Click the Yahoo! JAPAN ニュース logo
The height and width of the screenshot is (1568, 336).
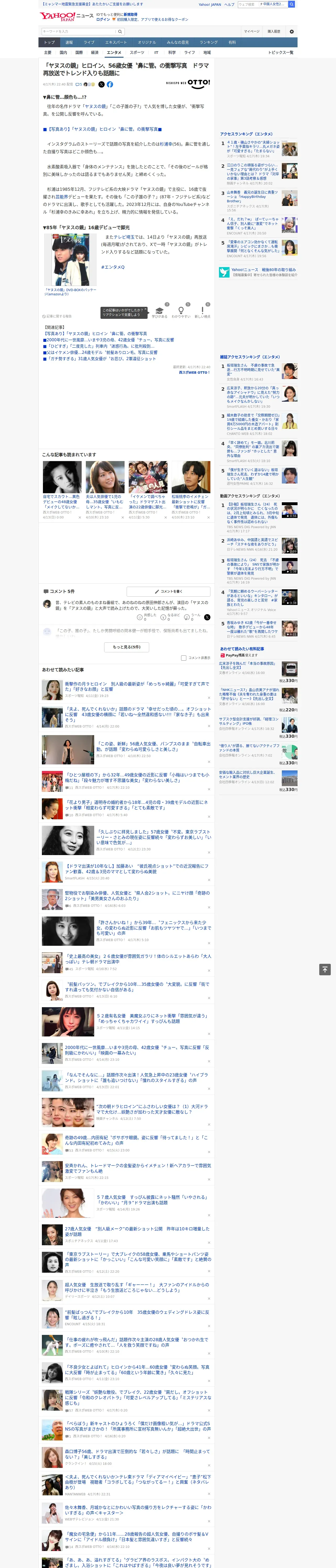(x=66, y=16)
